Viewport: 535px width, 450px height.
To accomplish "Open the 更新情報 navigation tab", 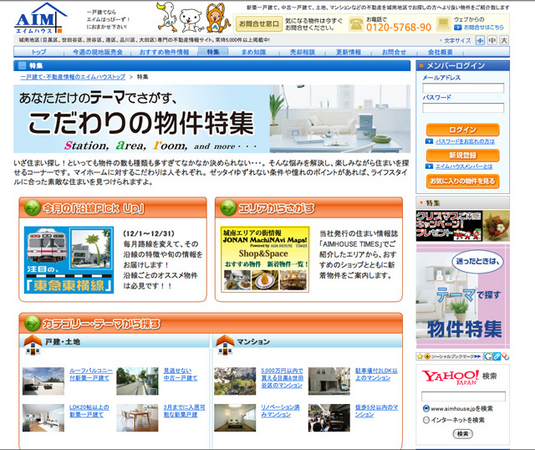I will click(348, 52).
